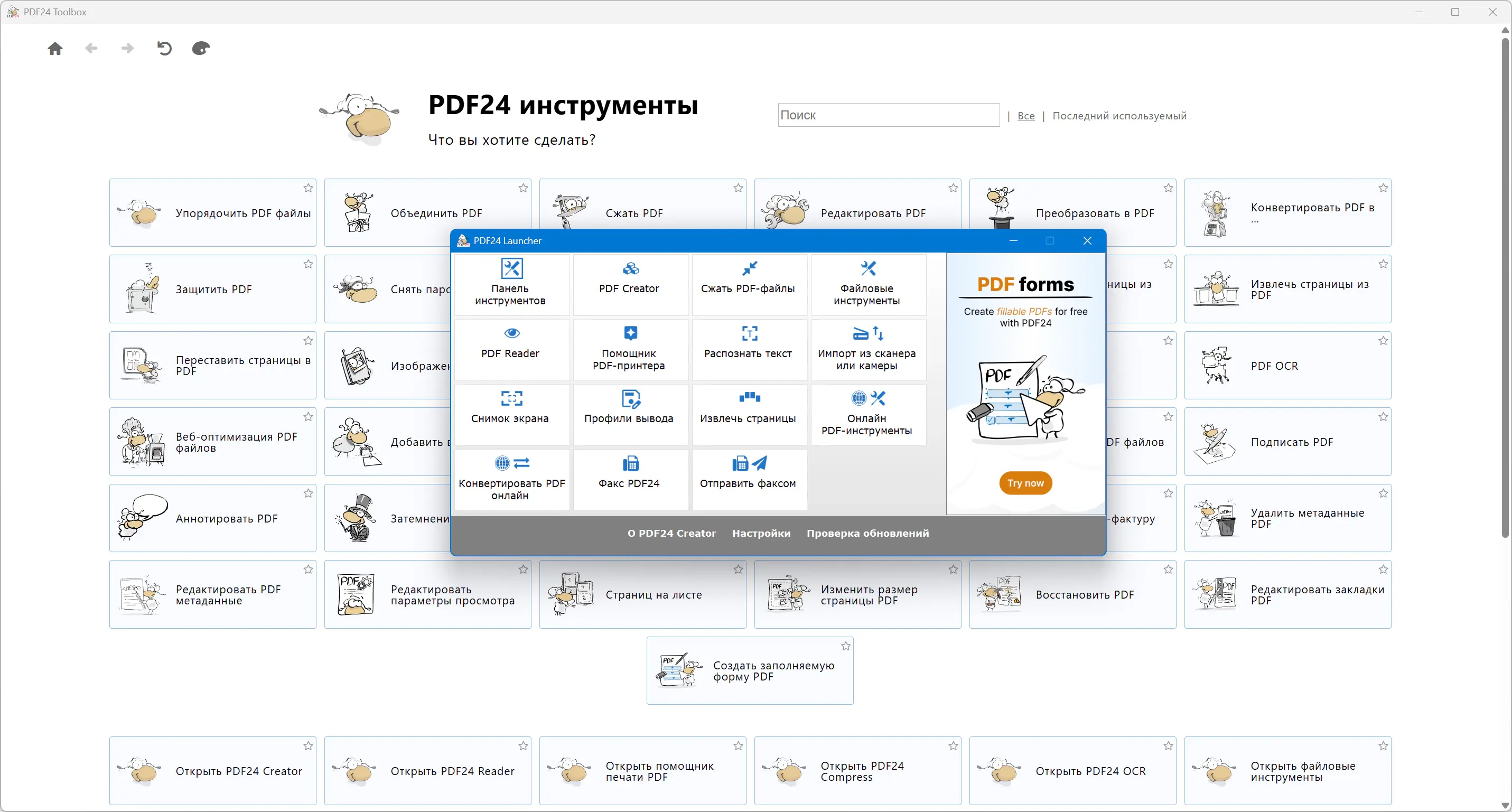Switch to Последний используемый filter
This screenshot has width=1512, height=812.
(x=1119, y=116)
